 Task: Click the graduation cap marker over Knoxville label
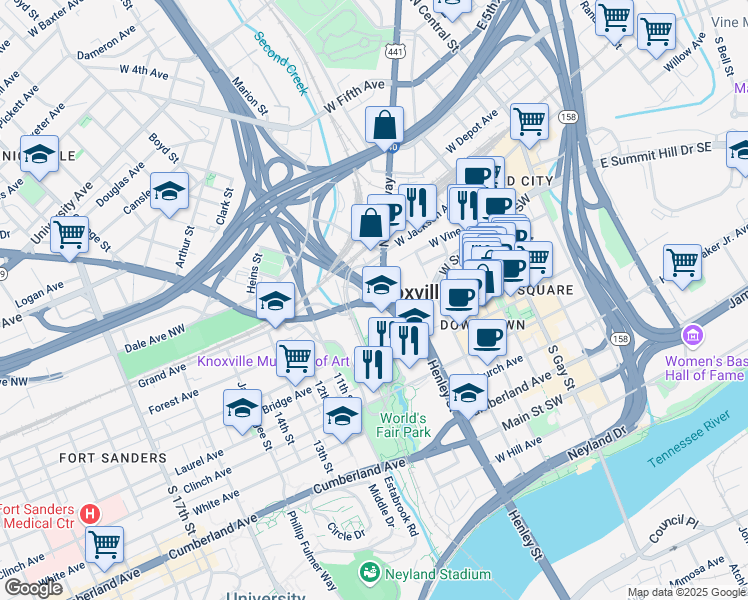[381, 287]
